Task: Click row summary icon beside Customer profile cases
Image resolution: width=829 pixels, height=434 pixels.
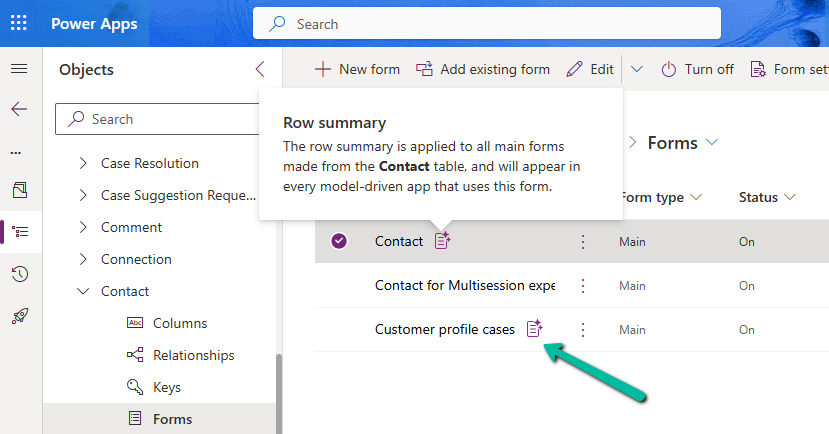Action: pos(535,329)
